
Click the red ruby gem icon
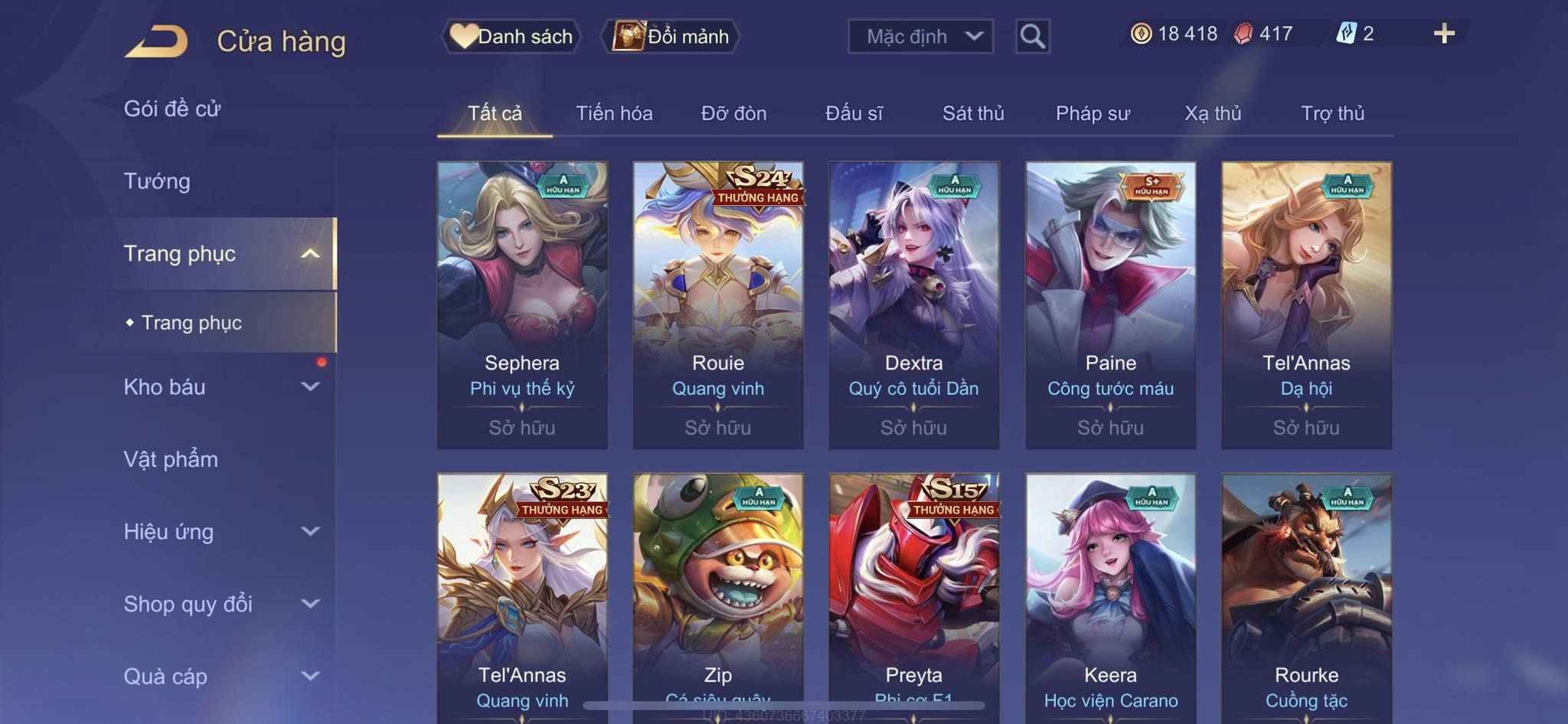(x=1243, y=34)
